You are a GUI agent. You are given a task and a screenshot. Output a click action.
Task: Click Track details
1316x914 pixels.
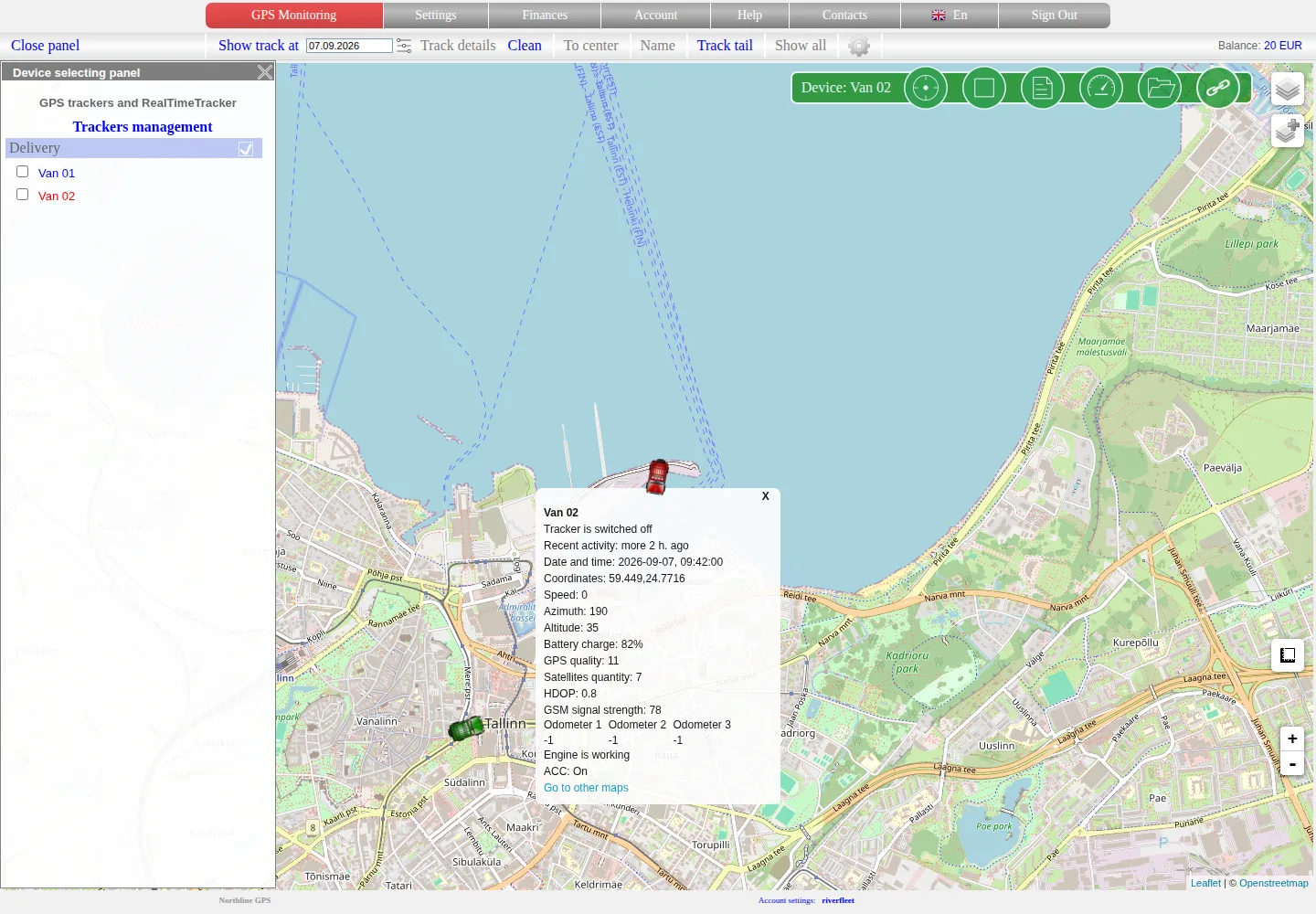tap(458, 46)
